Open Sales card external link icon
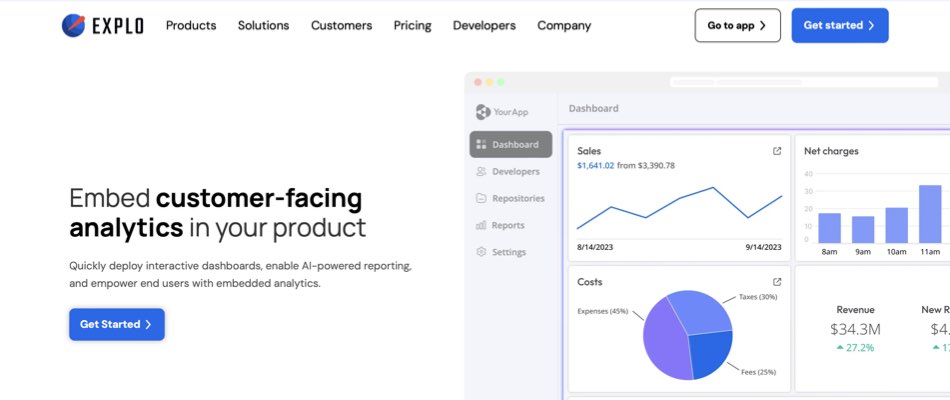 tap(777, 151)
